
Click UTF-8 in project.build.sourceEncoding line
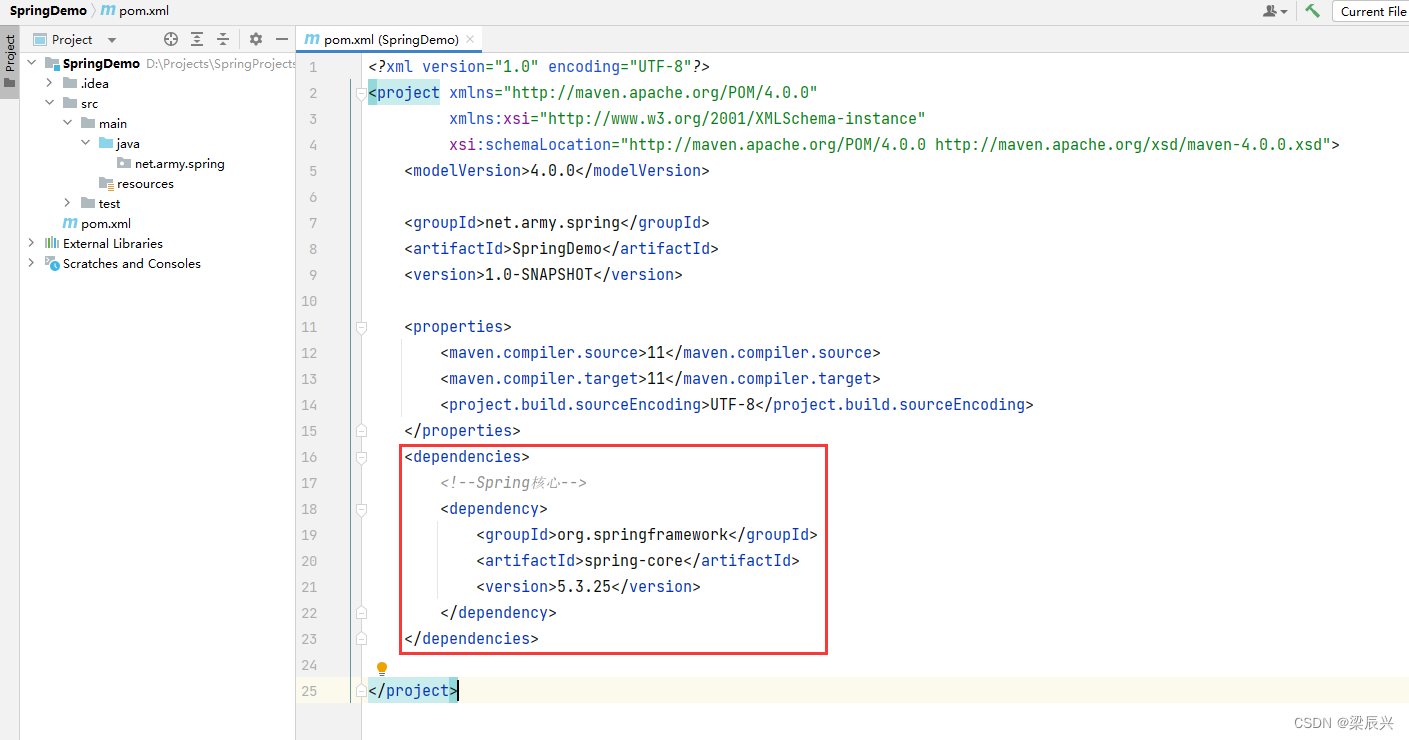(x=732, y=404)
